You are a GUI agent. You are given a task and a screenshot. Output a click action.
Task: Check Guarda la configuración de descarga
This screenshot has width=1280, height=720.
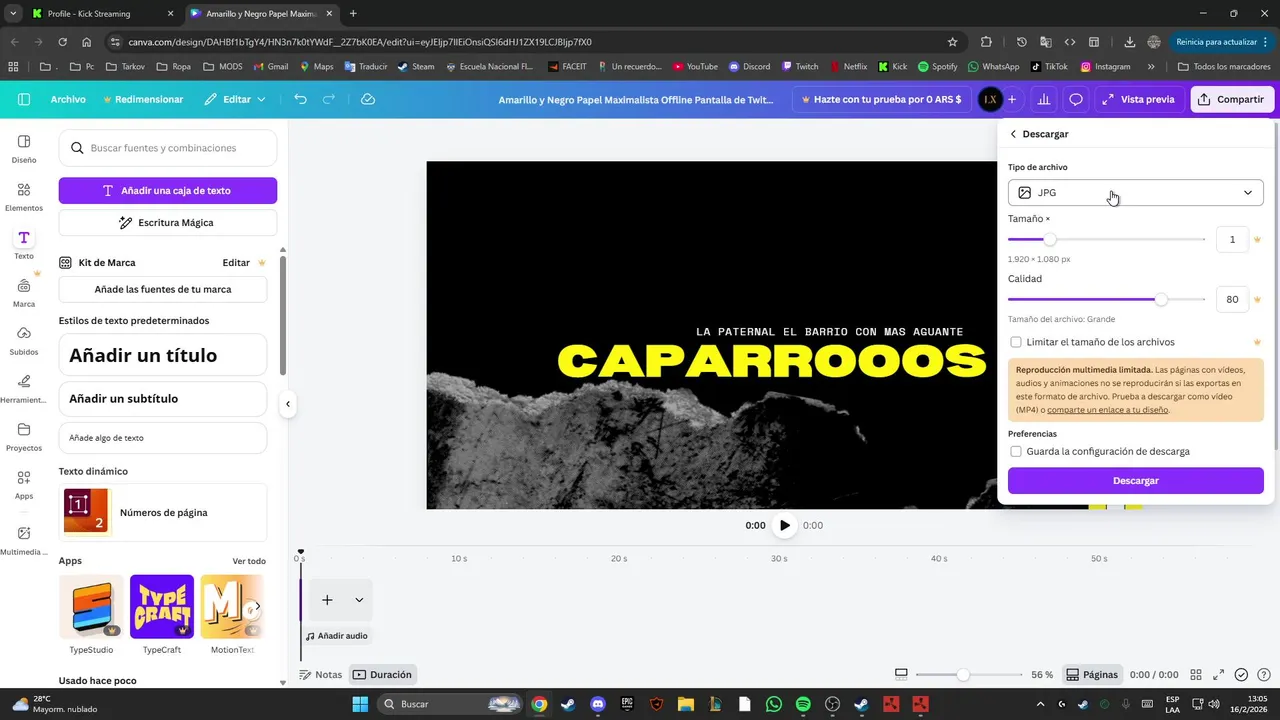click(1016, 452)
